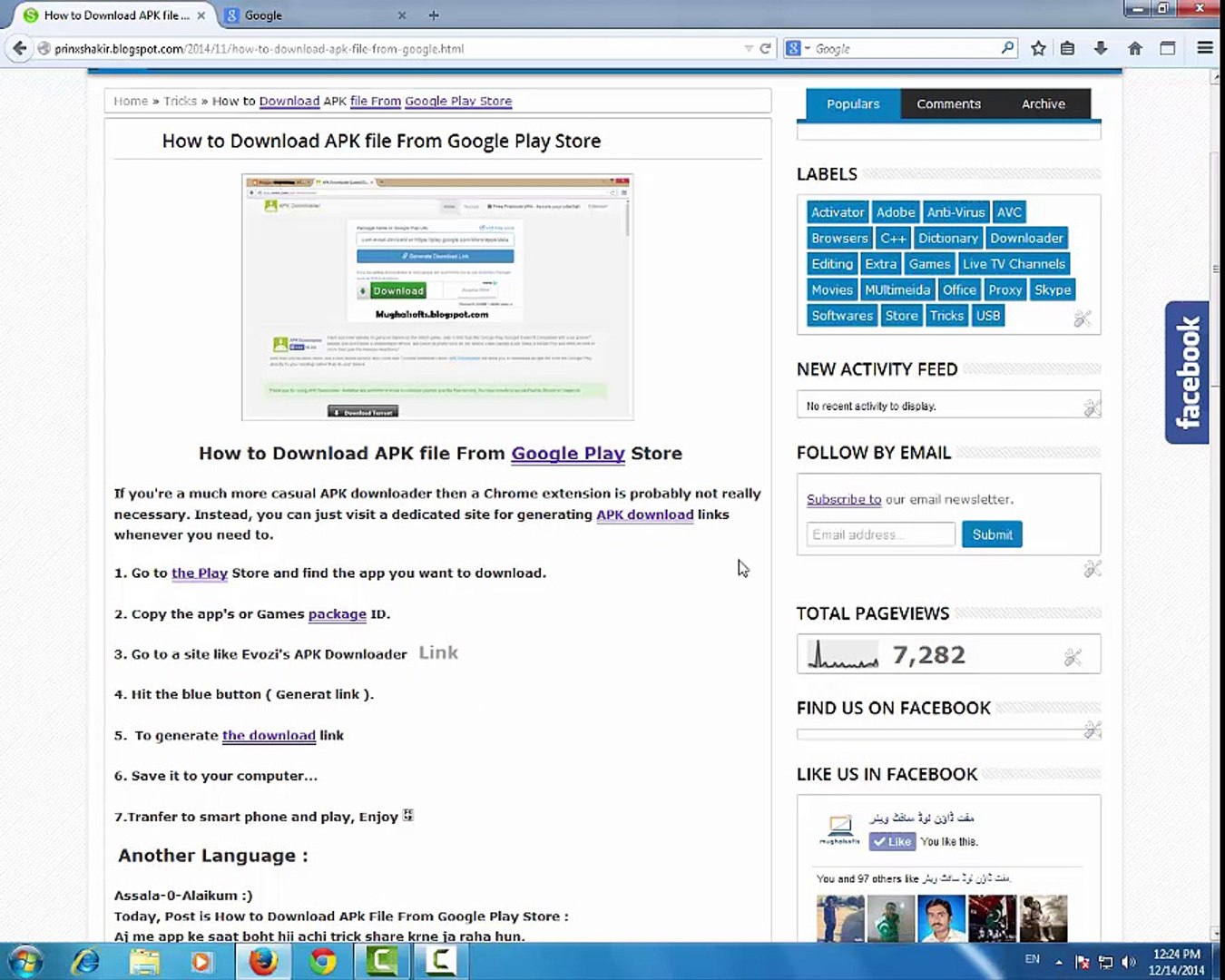Screen dimensions: 1225x980
Task: Click the gray Link to Evozi's downloader
Action: point(438,652)
